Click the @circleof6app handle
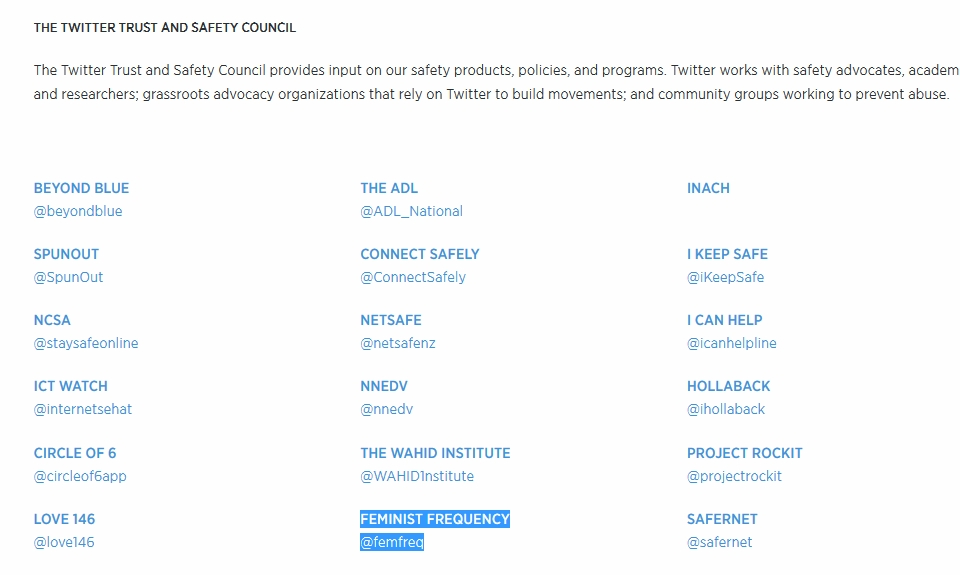 click(80, 476)
